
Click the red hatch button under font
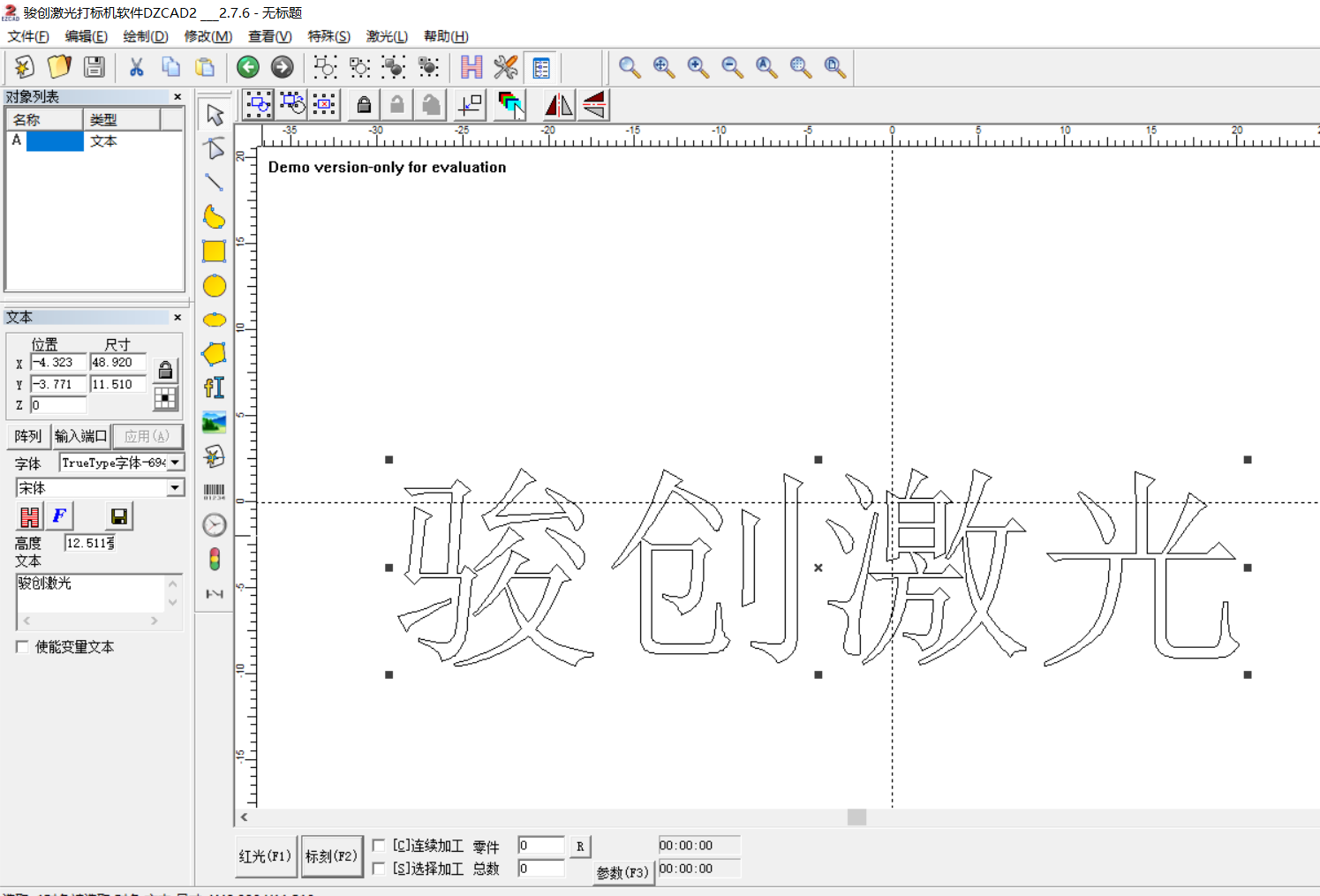click(x=29, y=516)
